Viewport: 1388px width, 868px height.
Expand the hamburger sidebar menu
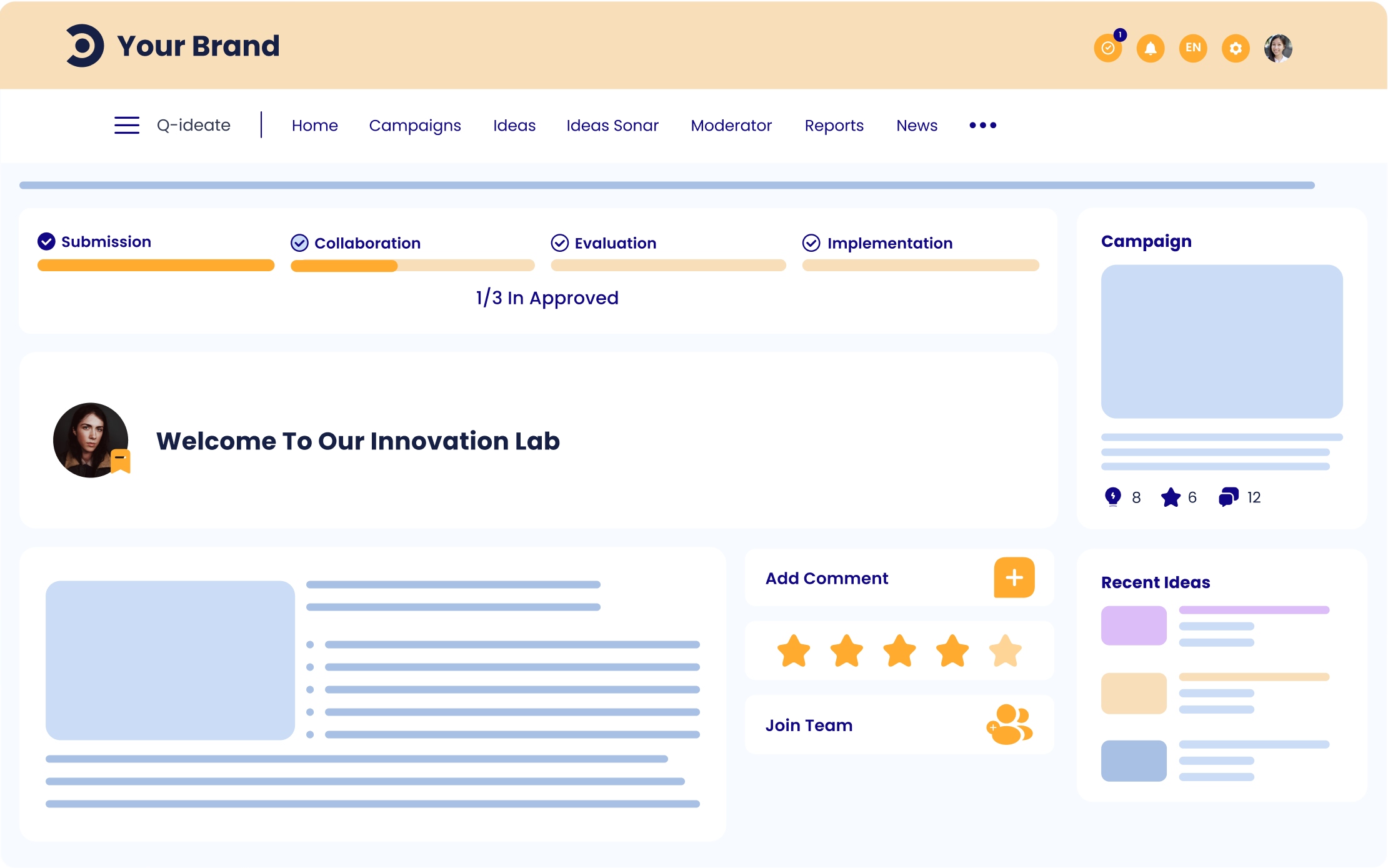[x=128, y=125]
